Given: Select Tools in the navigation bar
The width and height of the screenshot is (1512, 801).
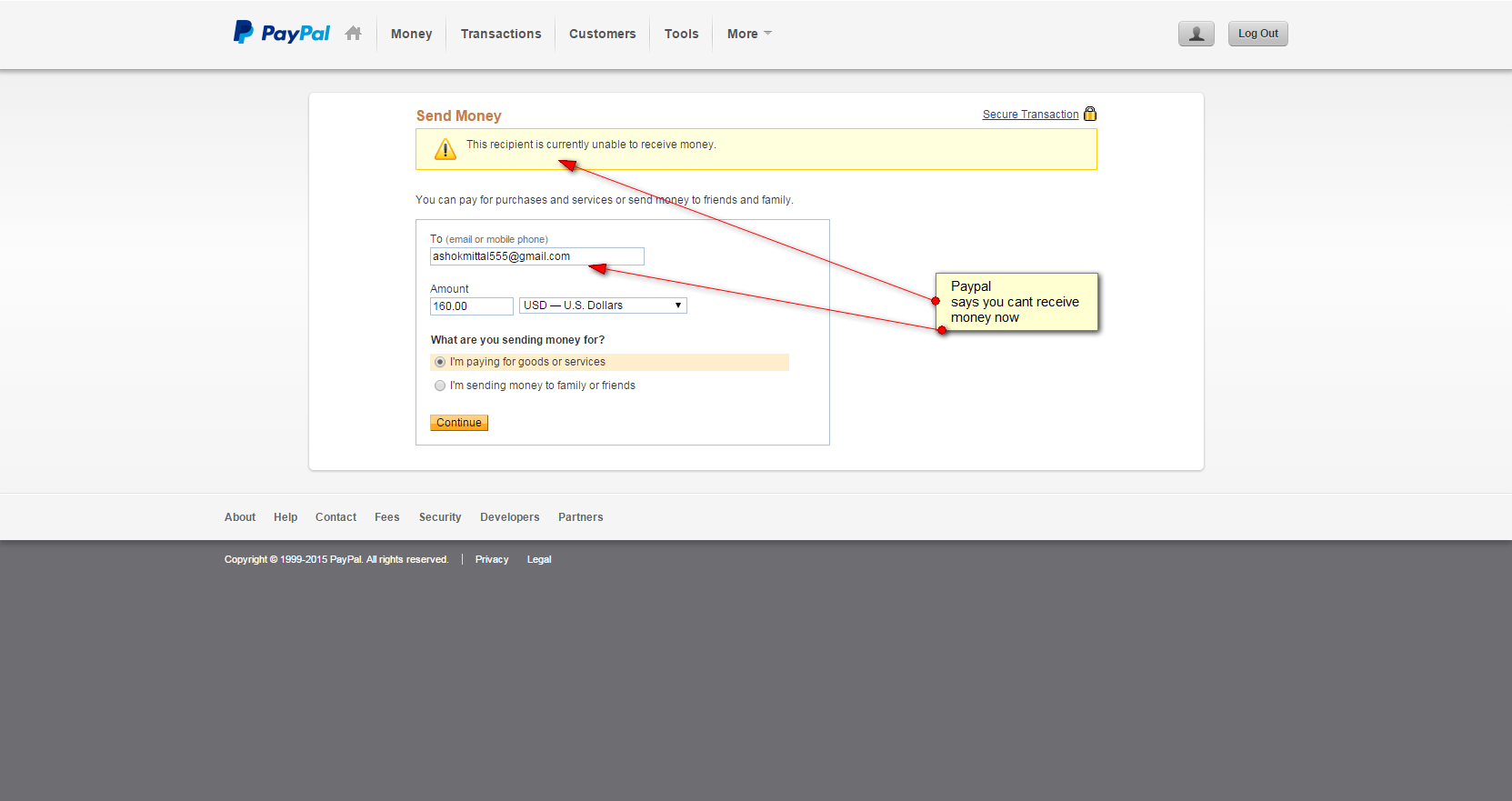Looking at the screenshot, I should point(681,34).
